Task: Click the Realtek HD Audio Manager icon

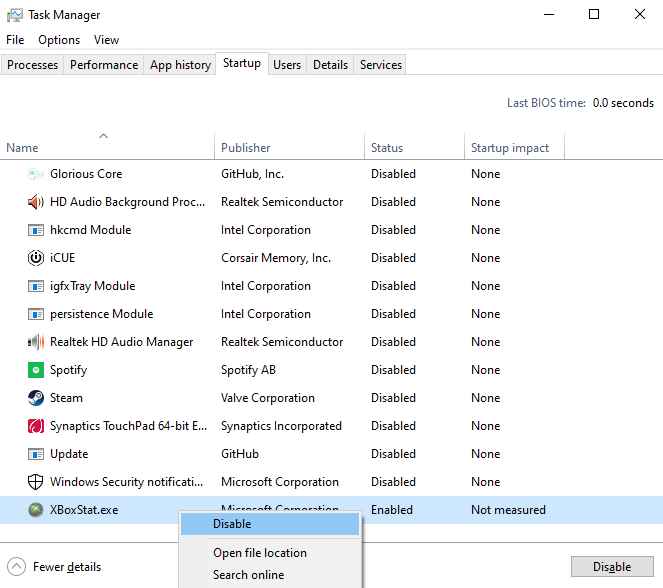Action: (36, 342)
